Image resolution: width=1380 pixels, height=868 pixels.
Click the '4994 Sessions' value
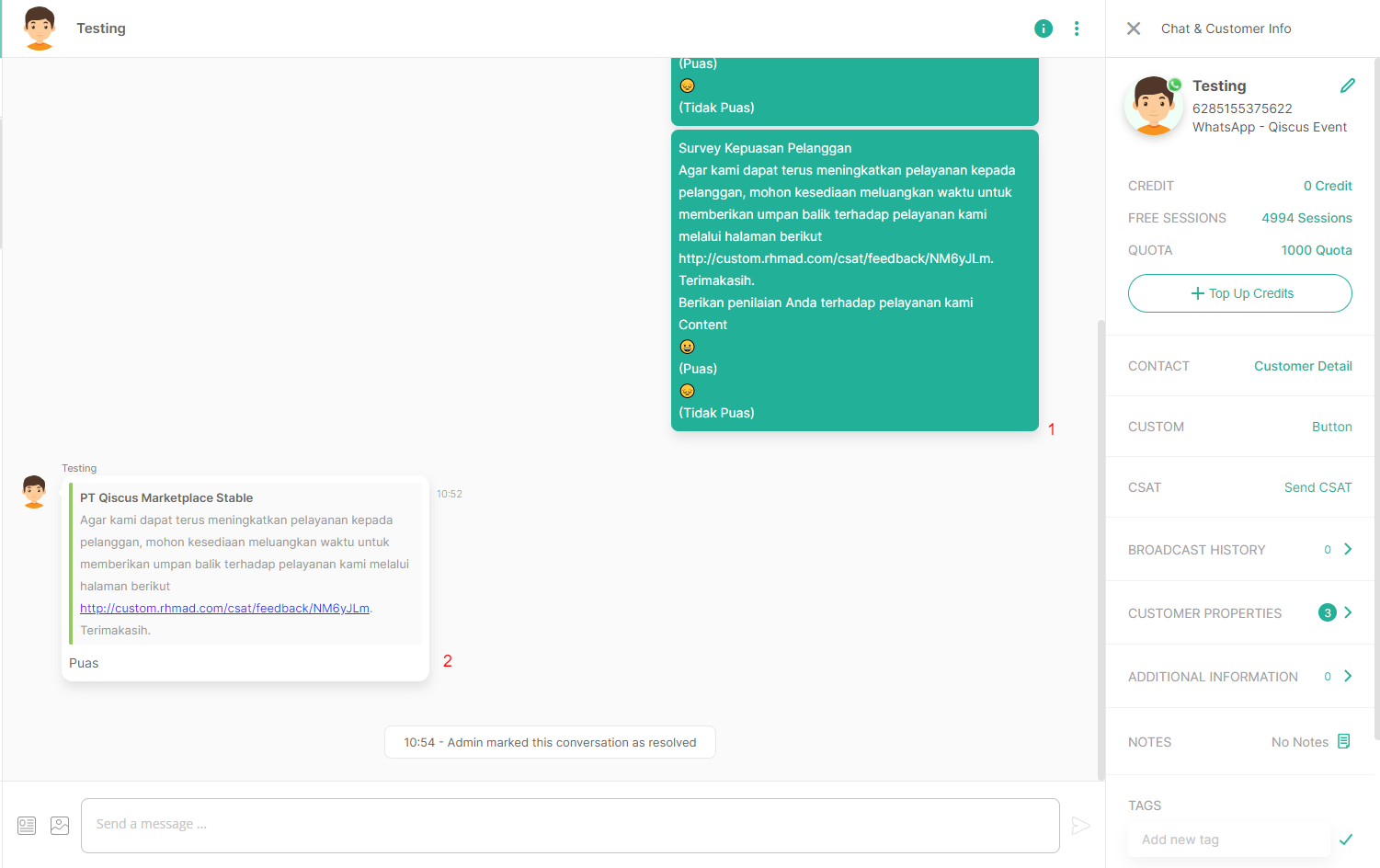pos(1306,218)
